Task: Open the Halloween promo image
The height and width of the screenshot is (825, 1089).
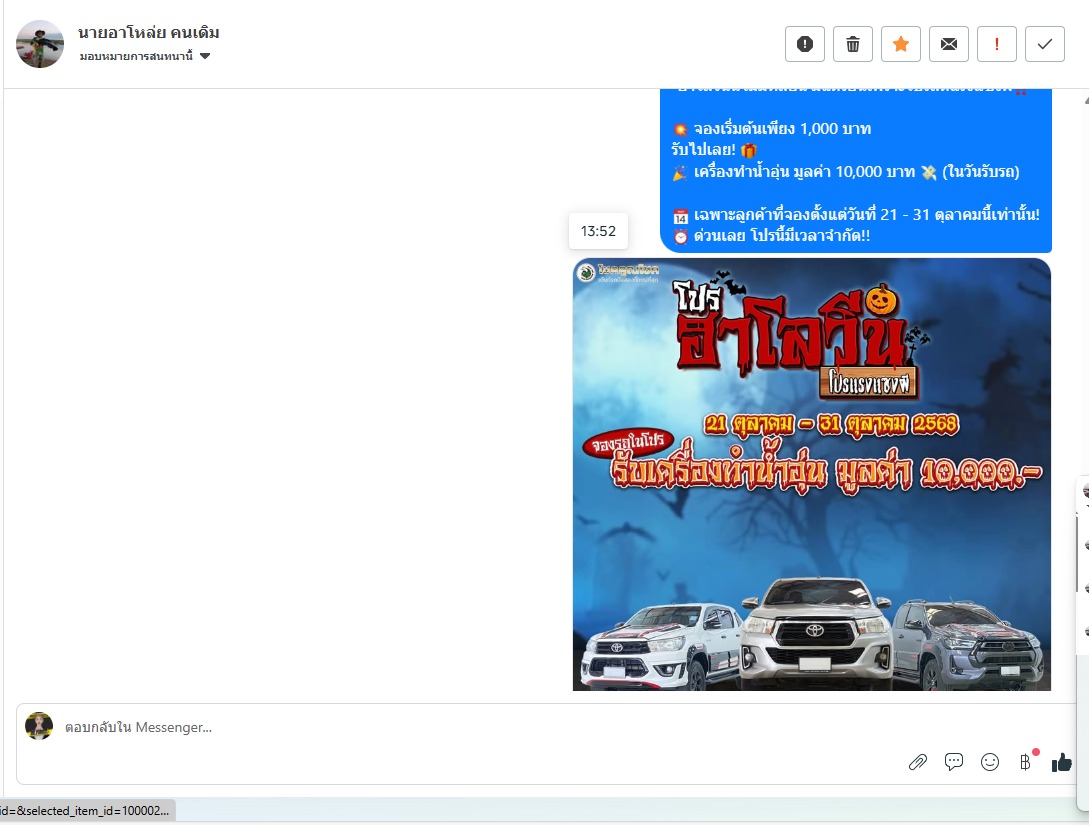Action: click(811, 474)
